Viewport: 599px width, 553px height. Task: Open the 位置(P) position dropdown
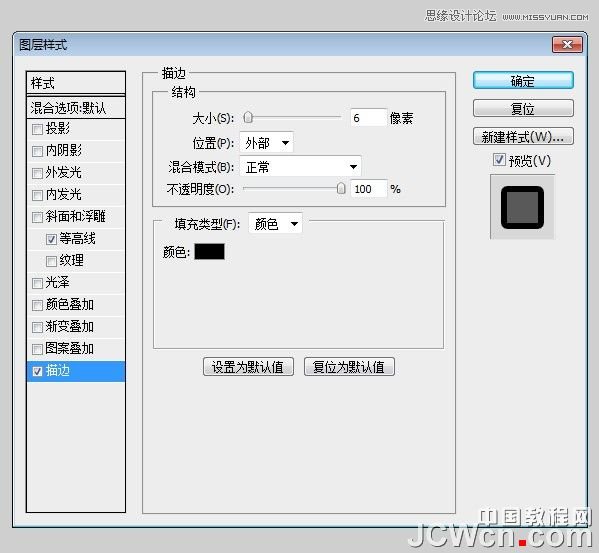(x=266, y=143)
